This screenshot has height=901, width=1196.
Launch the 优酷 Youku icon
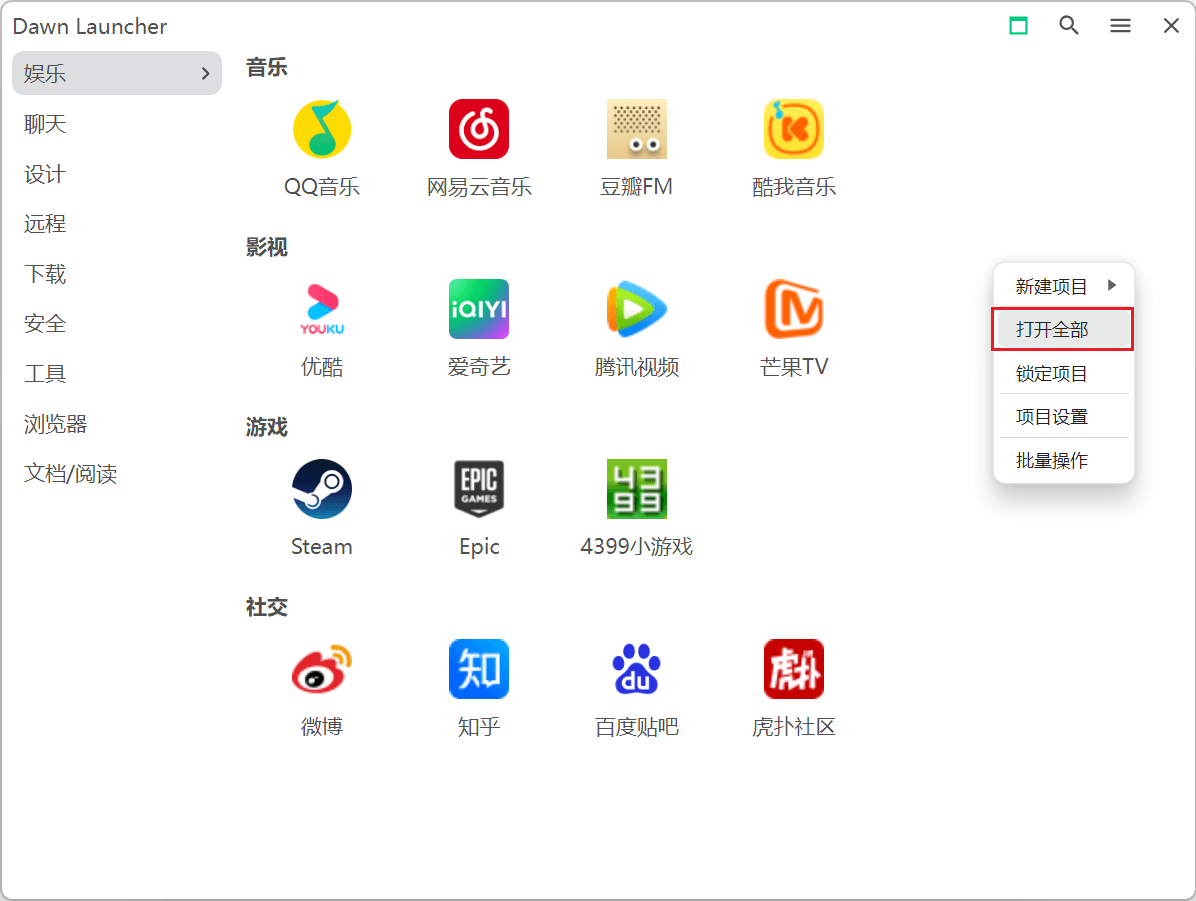click(322, 309)
